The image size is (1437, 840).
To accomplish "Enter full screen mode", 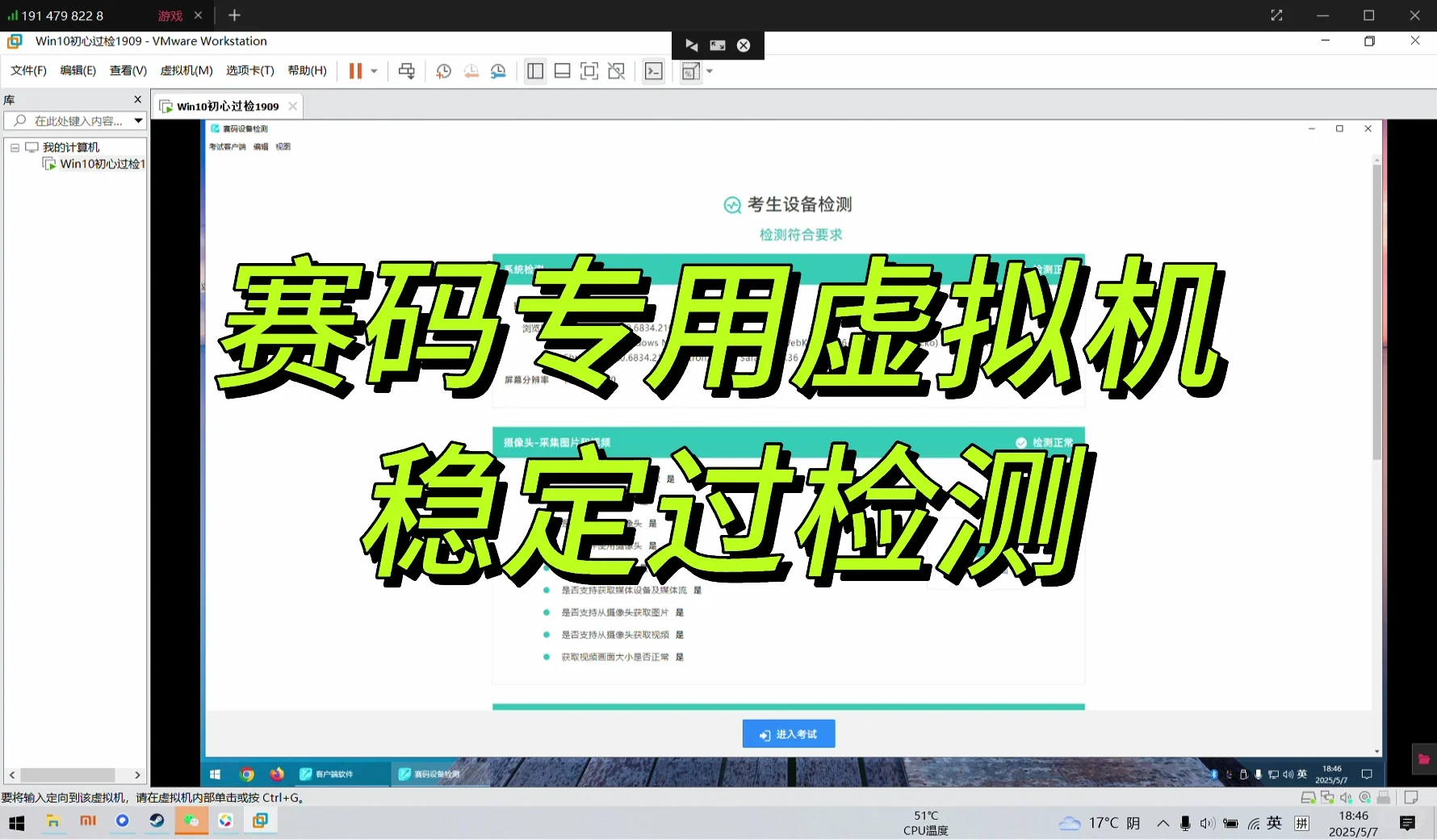I will (x=589, y=71).
